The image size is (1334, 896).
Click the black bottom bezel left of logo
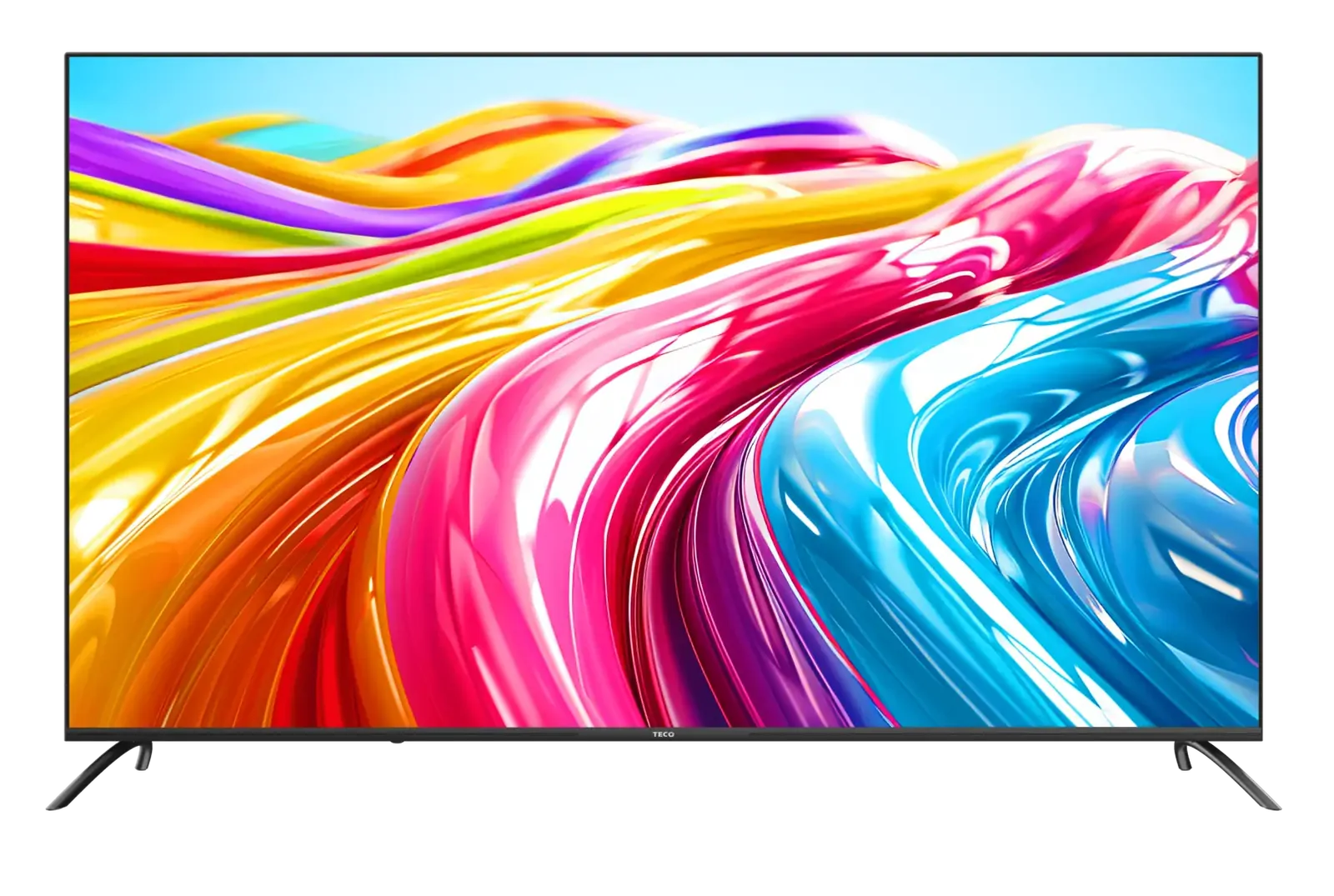[x=359, y=734]
